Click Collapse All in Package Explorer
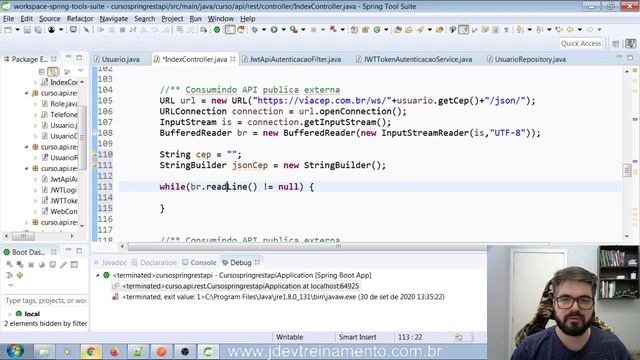The height and width of the screenshot is (360, 640). (x=42, y=71)
